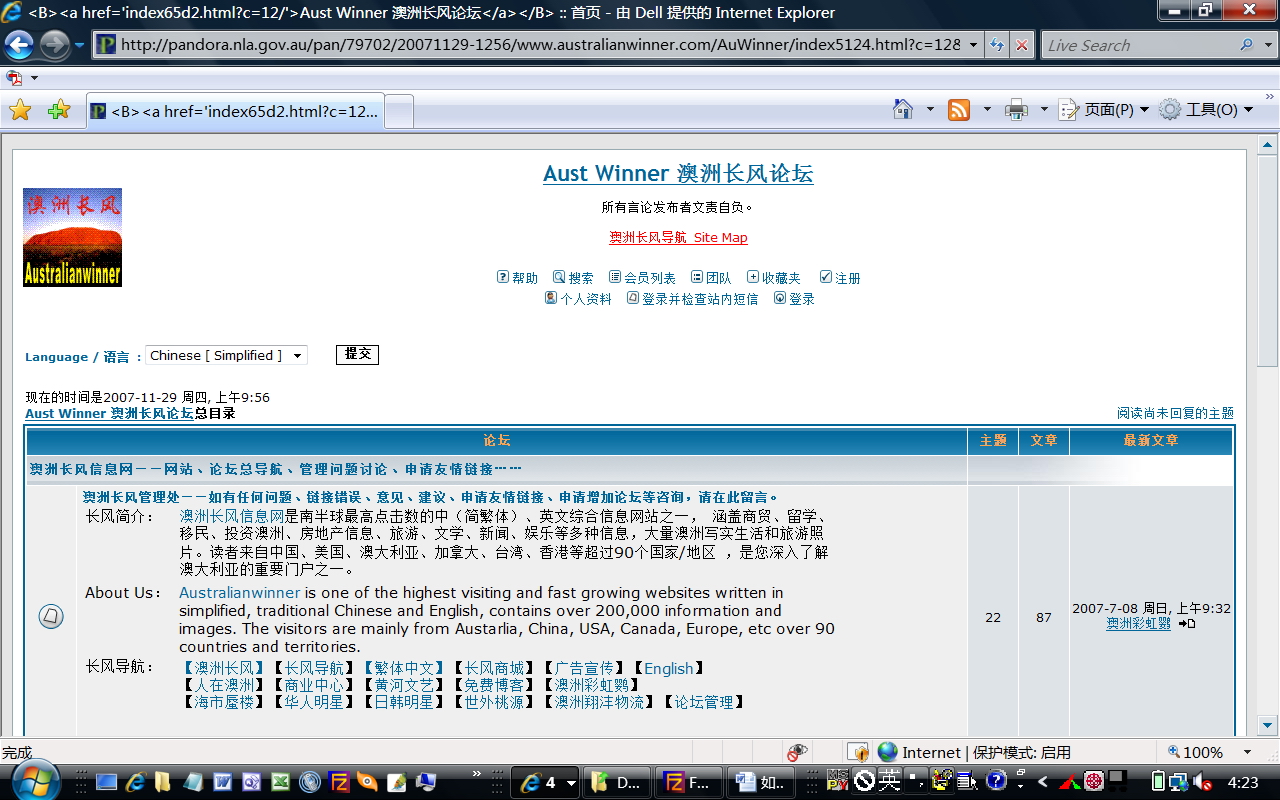Open the Adobe PDF toolbar dropdown arrow
Viewport: 1280px width, 800px height.
point(34,78)
